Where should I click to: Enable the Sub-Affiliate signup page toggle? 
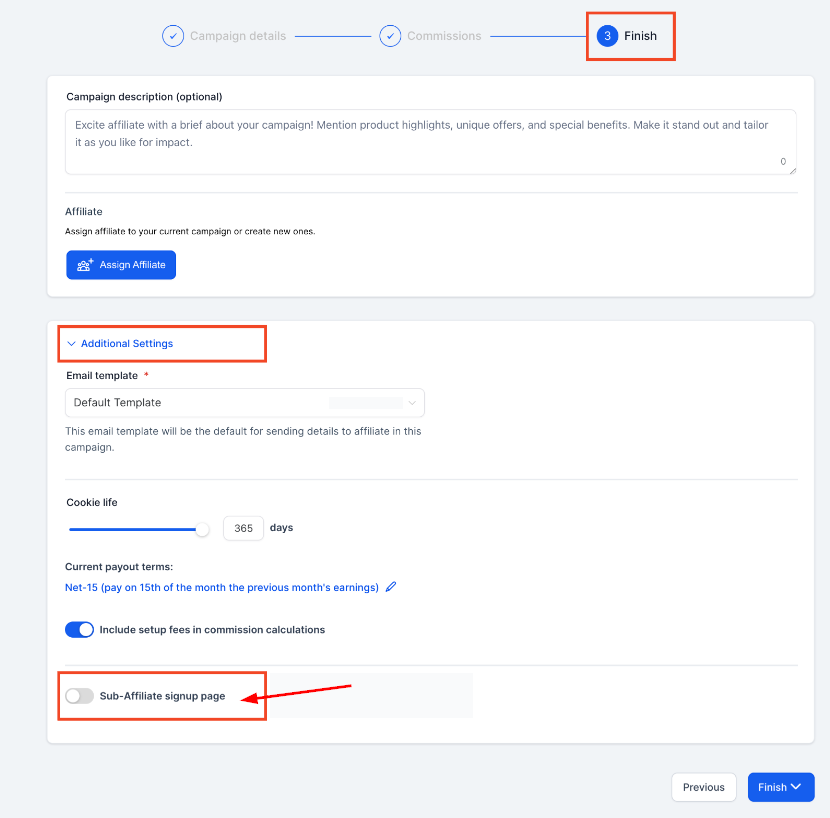79,696
